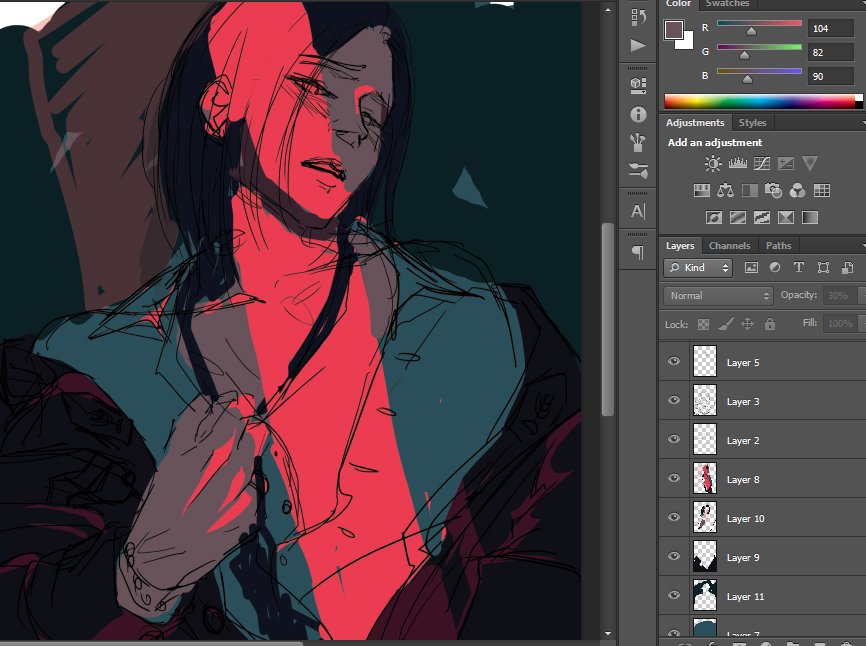
Task: Add an Invert adjustment
Action: 714,218
